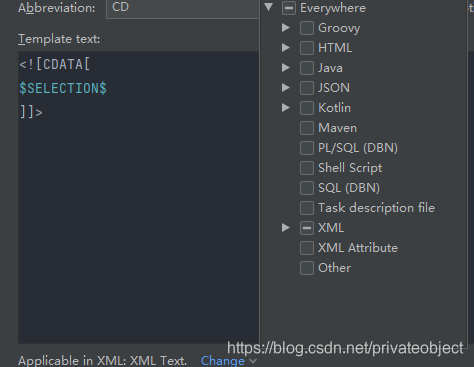Focus the Abbreviation field containing CD
Viewport: 474px width, 367px height.
(183, 8)
